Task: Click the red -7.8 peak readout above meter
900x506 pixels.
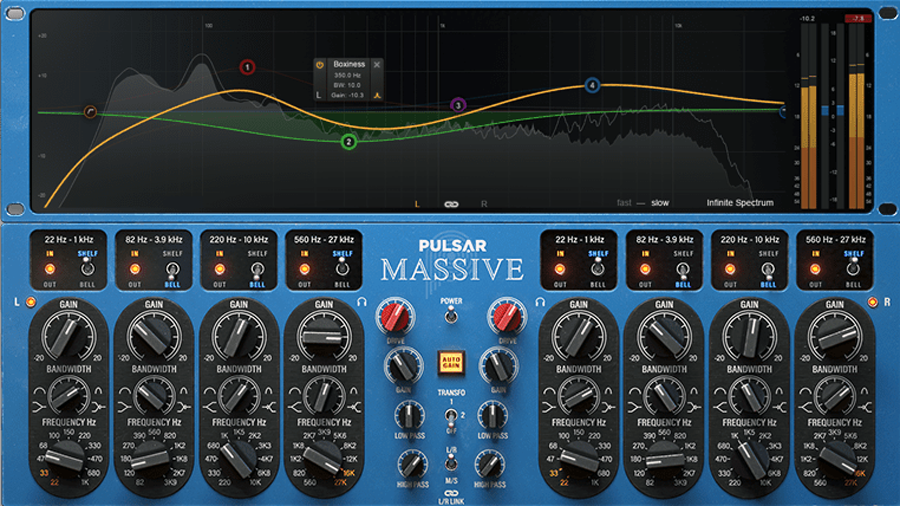Action: tap(858, 18)
